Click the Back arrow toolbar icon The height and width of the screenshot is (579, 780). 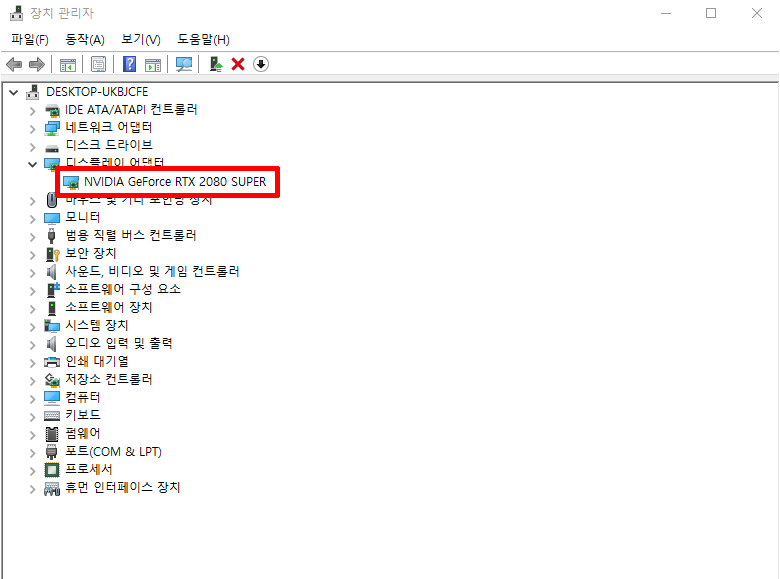point(14,64)
